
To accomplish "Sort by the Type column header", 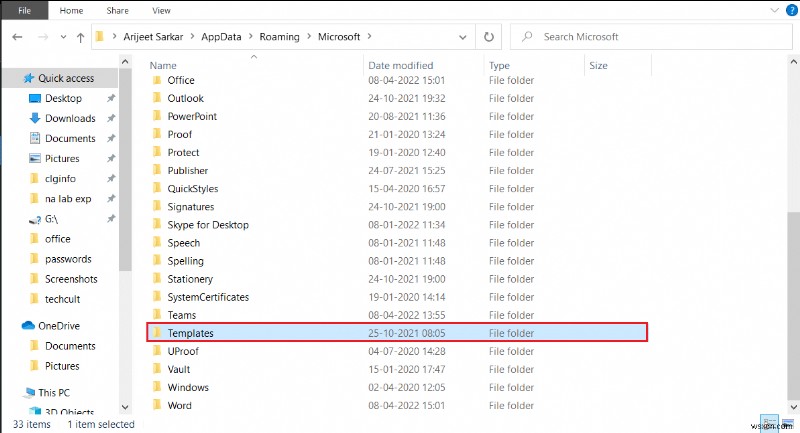I will pyautogui.click(x=499, y=65).
